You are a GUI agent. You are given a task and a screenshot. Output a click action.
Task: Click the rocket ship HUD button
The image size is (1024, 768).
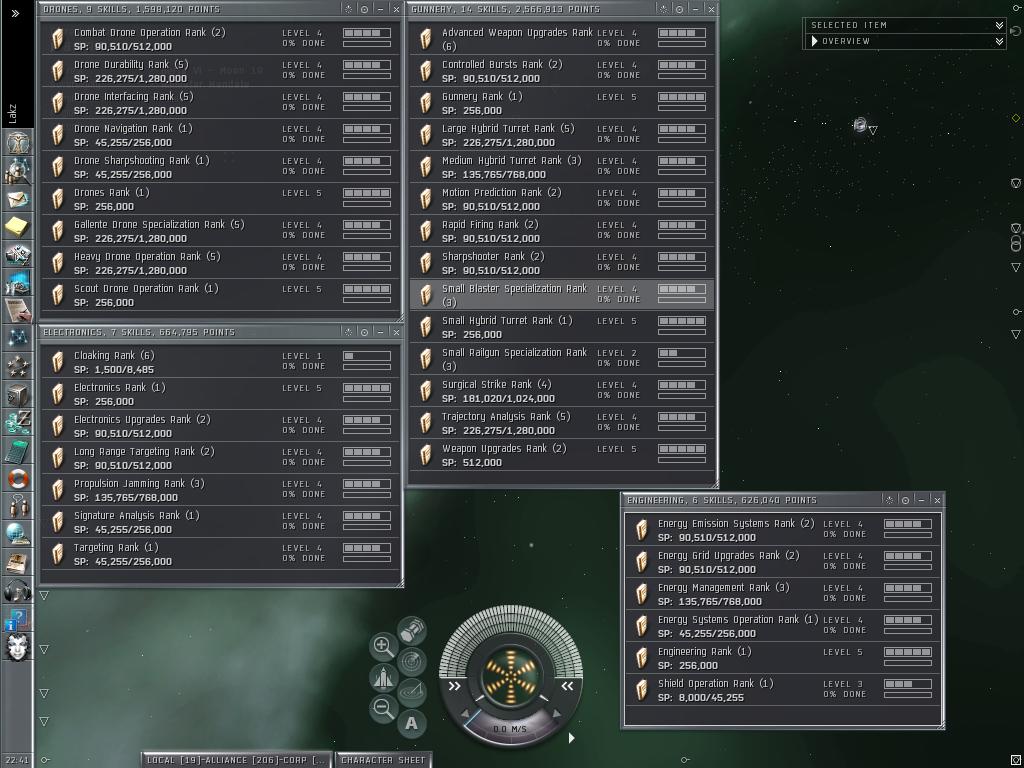tap(383, 677)
